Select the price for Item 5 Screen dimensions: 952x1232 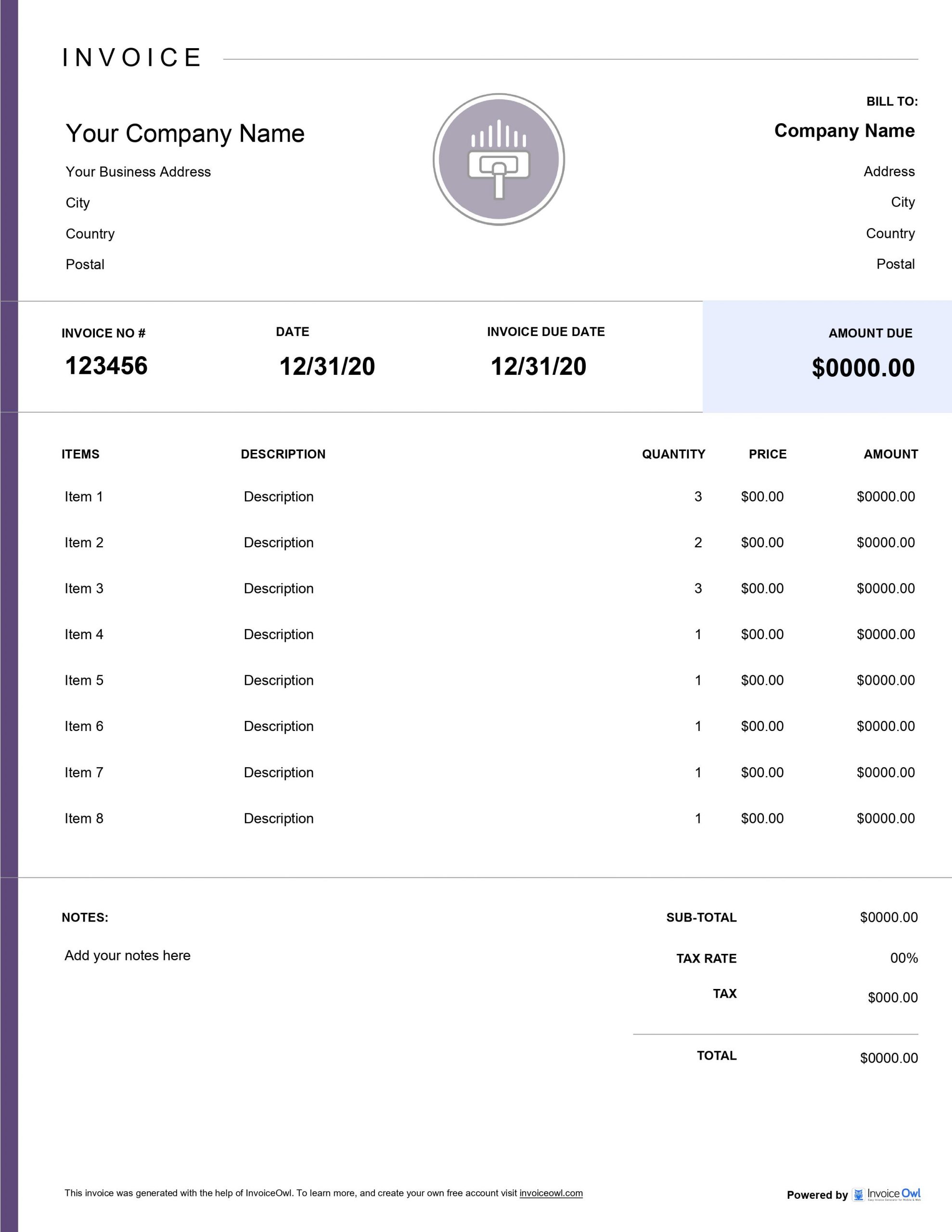[x=762, y=680]
